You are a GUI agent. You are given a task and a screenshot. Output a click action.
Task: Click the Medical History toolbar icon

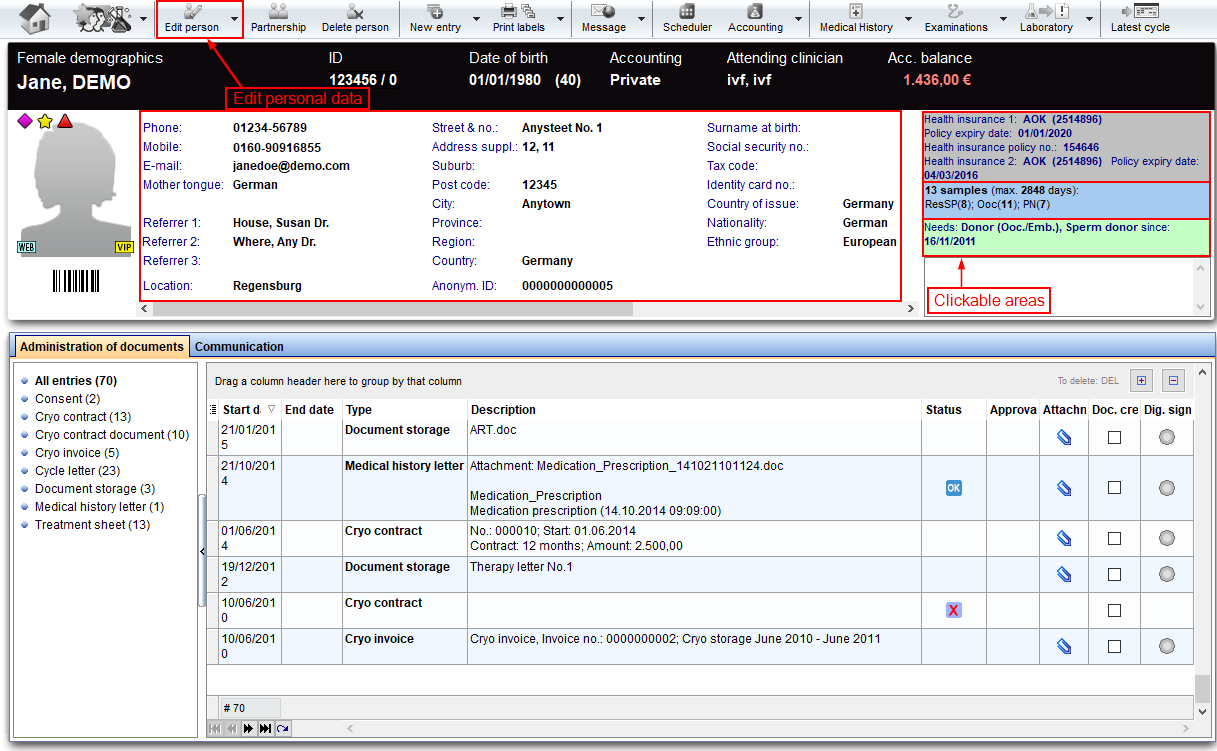tap(856, 19)
